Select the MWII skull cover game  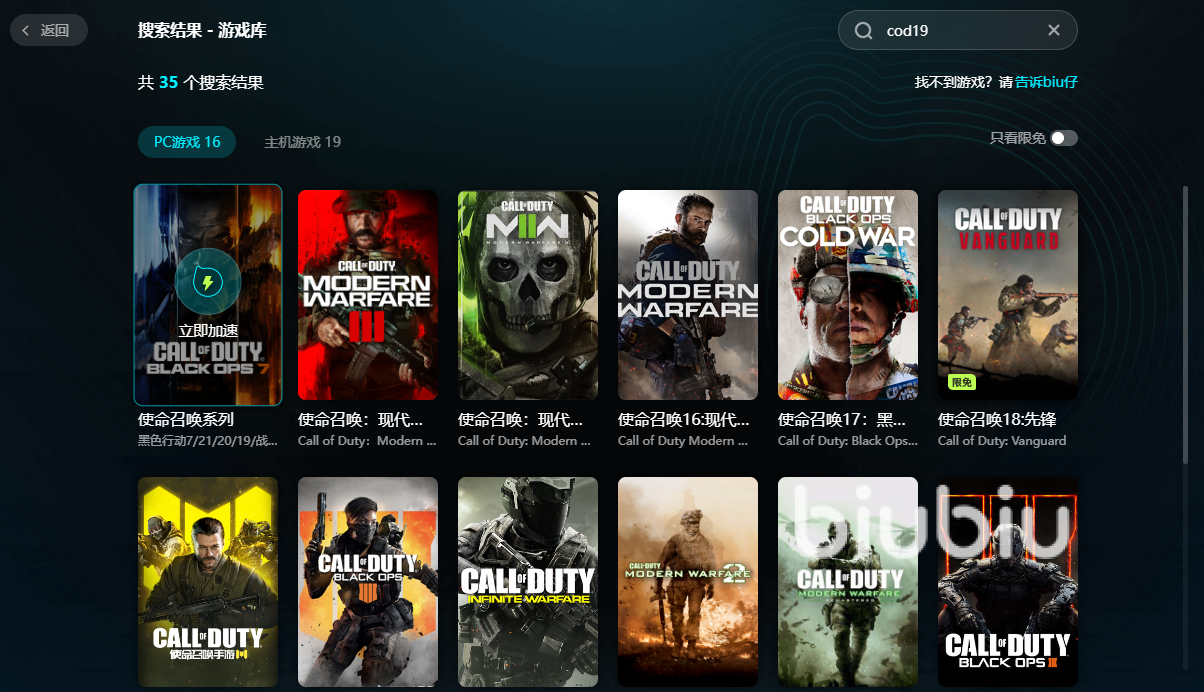(x=528, y=295)
